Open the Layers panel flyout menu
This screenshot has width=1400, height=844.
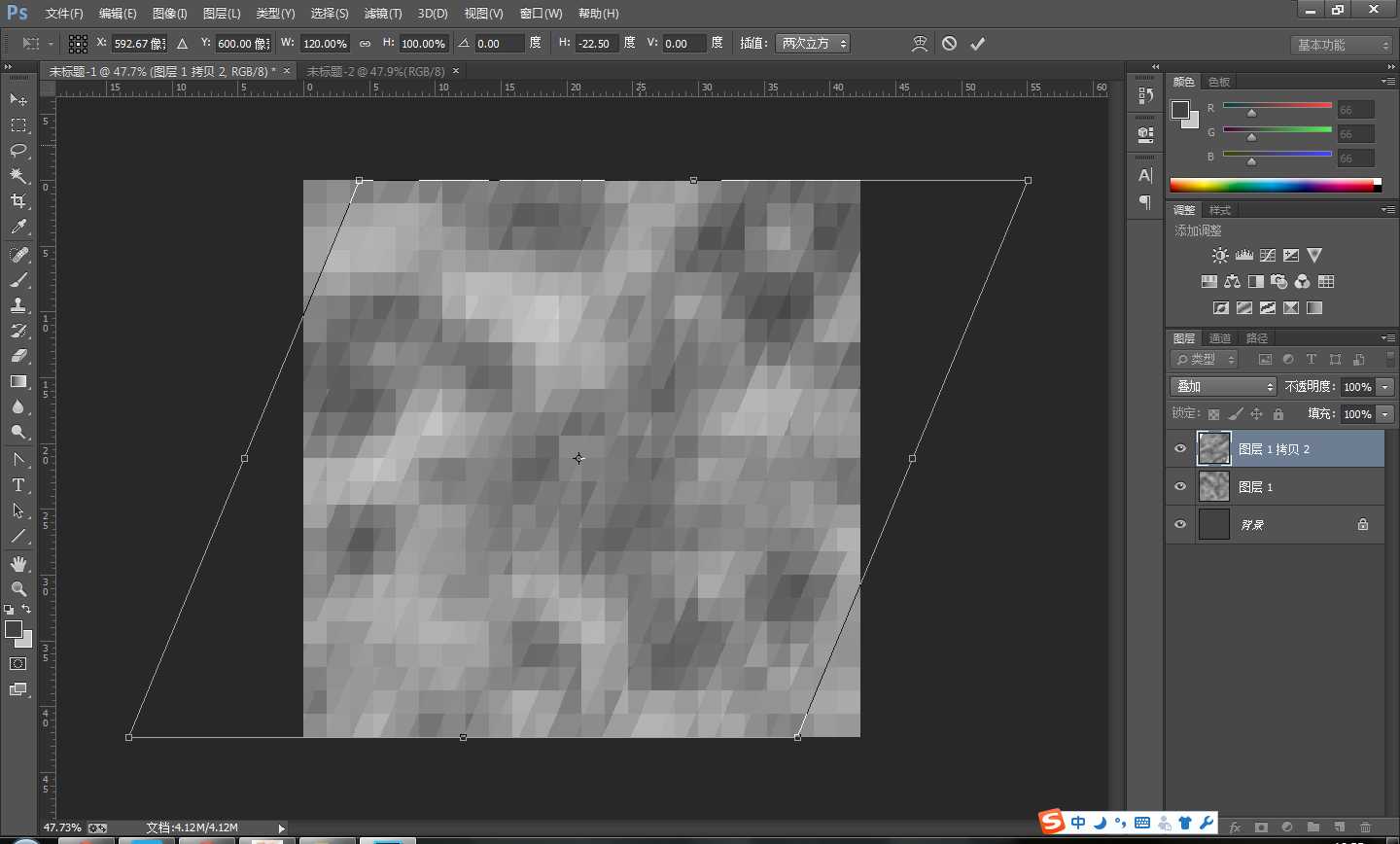pyautogui.click(x=1388, y=337)
